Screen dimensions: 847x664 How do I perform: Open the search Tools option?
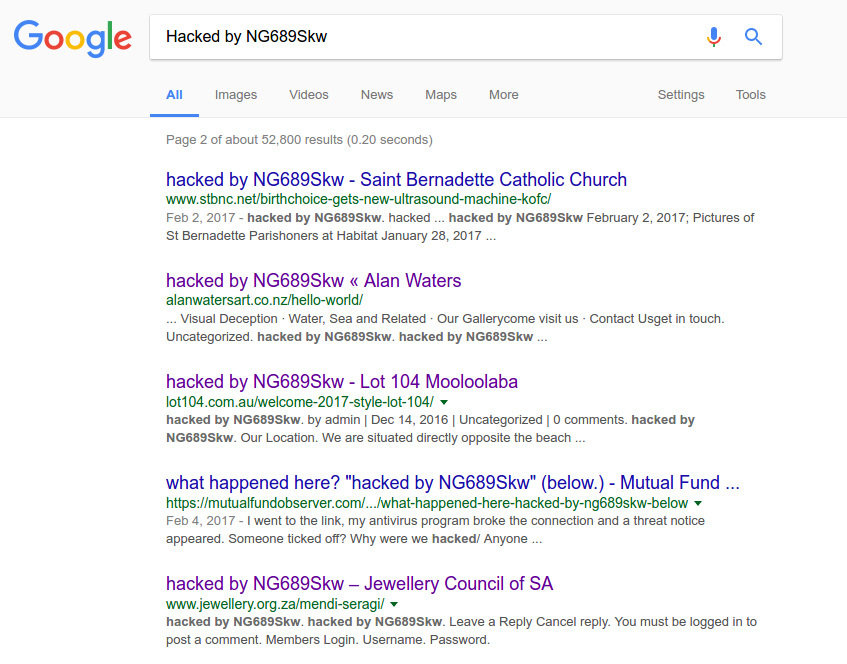[750, 95]
